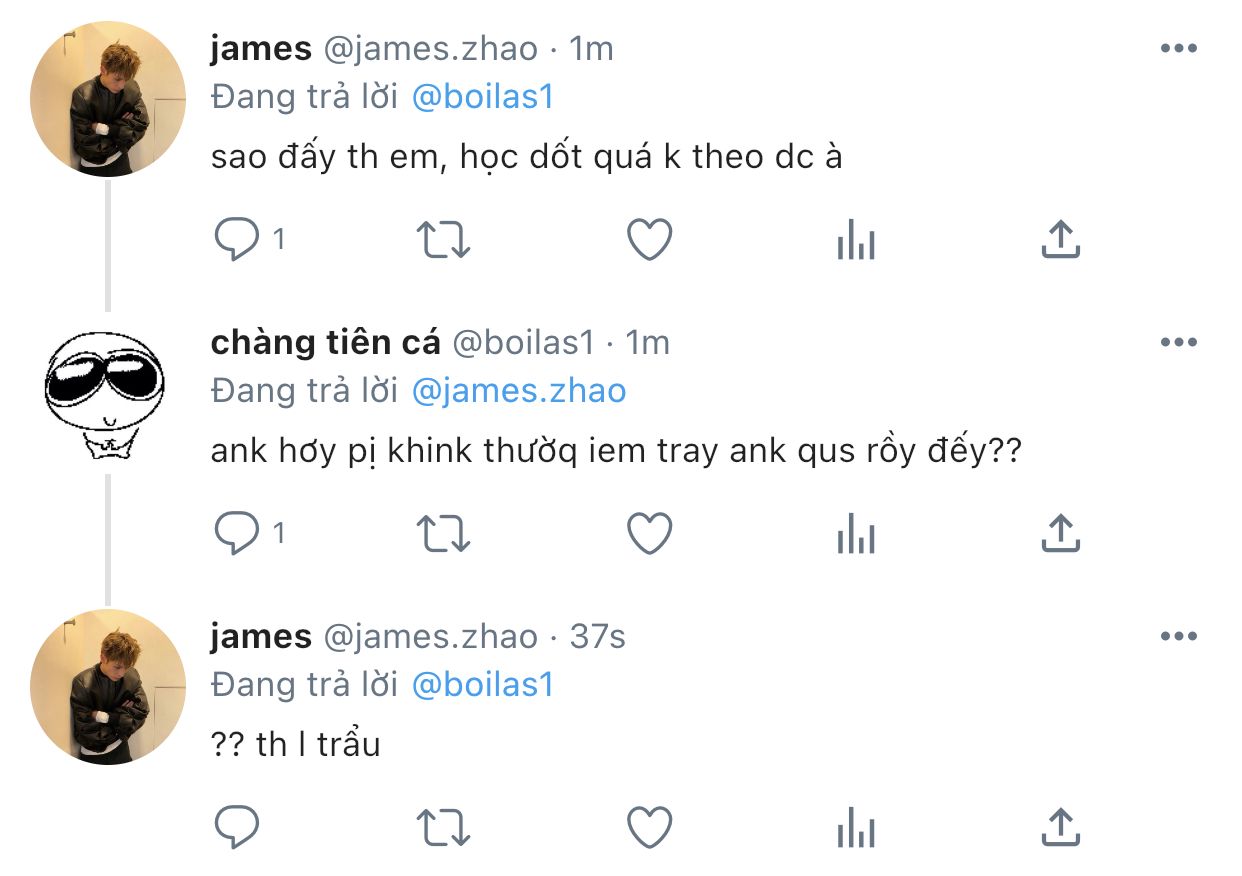The image size is (1242, 876).
Task: Open more options on james's first tweet
Action: 1178,48
